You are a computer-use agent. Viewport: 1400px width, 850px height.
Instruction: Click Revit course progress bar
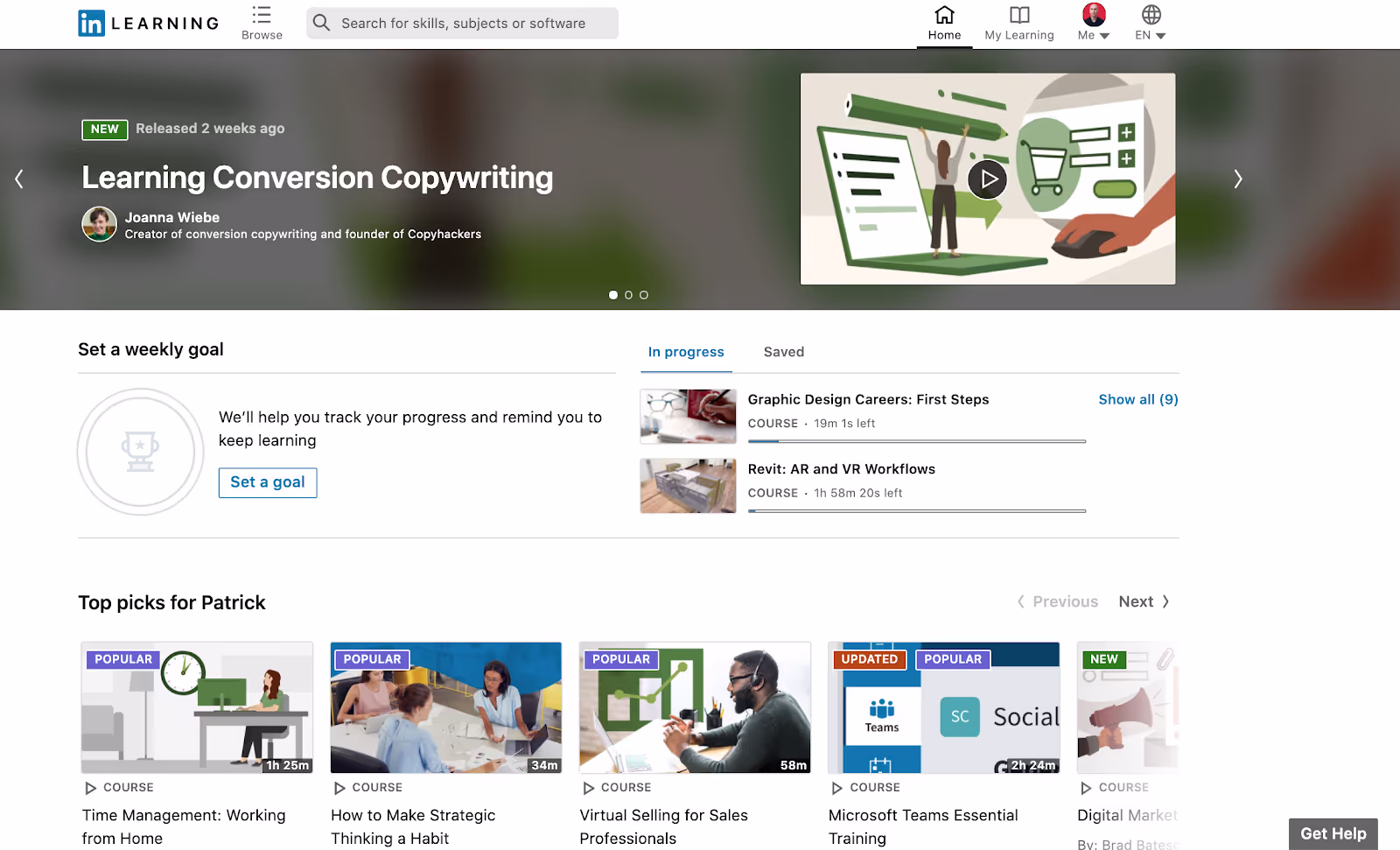point(917,511)
